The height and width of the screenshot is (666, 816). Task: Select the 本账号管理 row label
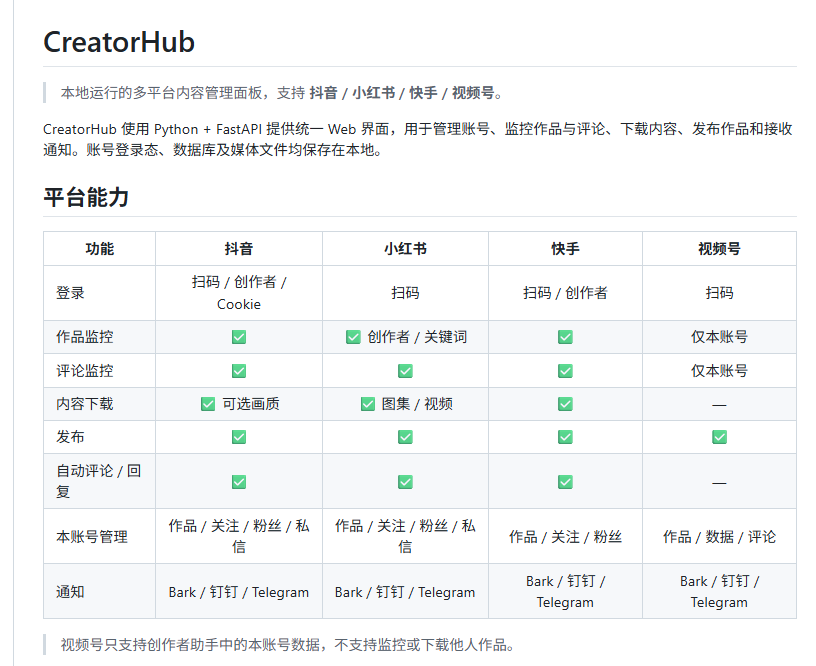tap(92, 536)
